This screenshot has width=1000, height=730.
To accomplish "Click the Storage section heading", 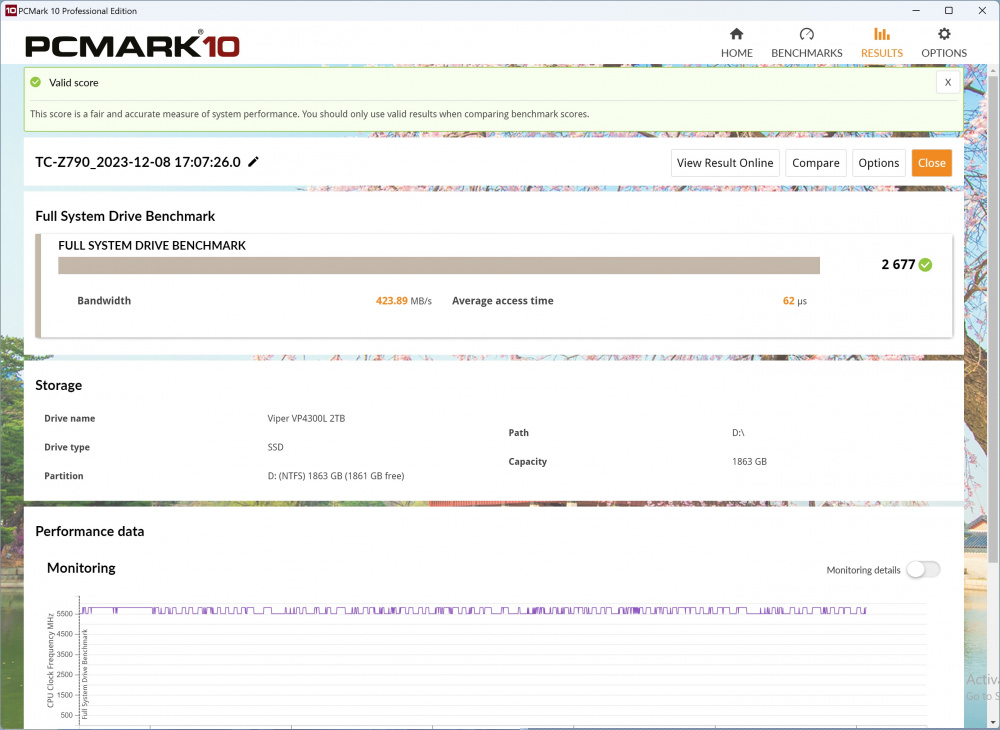I will (59, 385).
